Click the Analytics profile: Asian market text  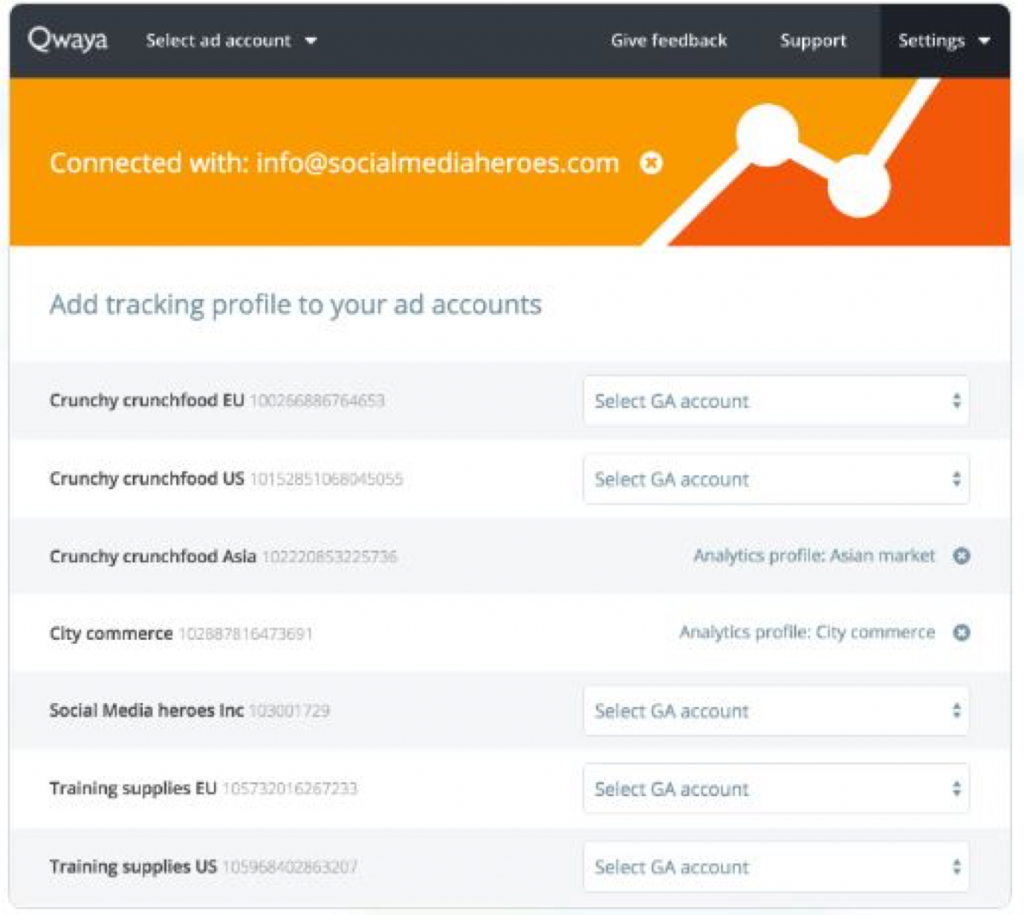pyautogui.click(x=814, y=556)
